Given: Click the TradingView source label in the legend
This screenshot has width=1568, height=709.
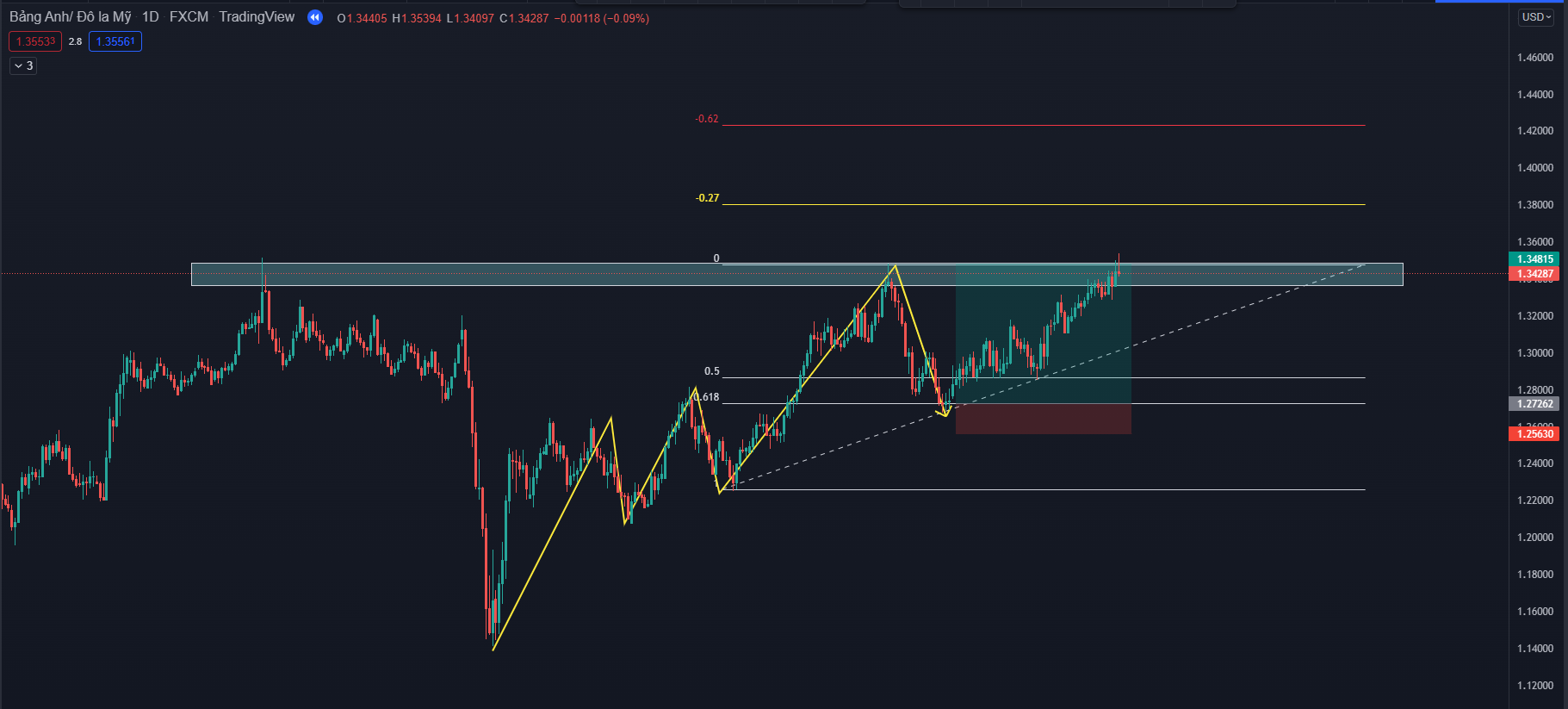Looking at the screenshot, I should (257, 17).
